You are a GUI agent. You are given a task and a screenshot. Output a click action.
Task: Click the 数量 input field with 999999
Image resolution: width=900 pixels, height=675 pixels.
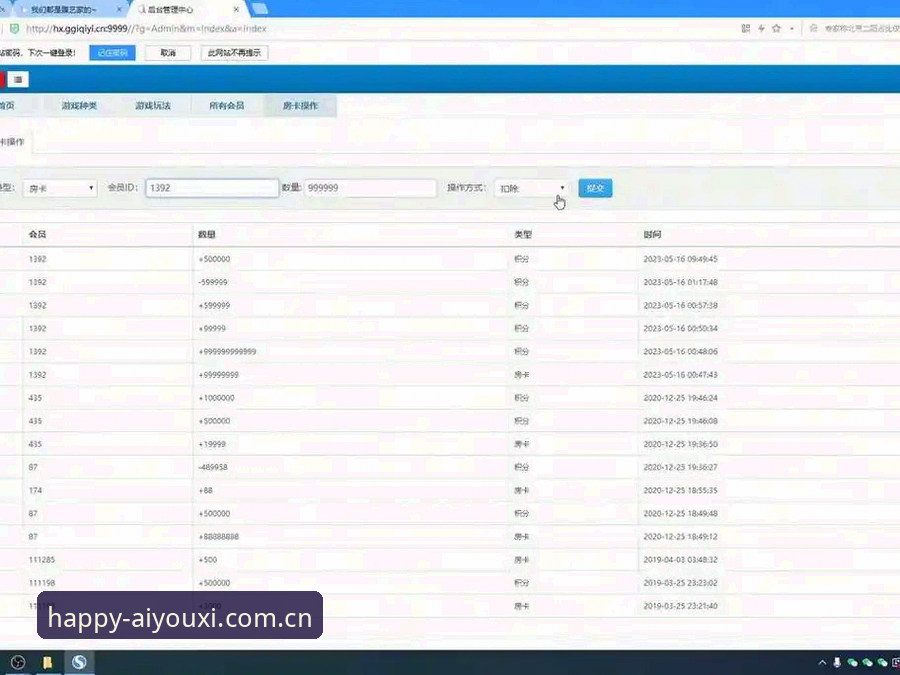coord(370,188)
